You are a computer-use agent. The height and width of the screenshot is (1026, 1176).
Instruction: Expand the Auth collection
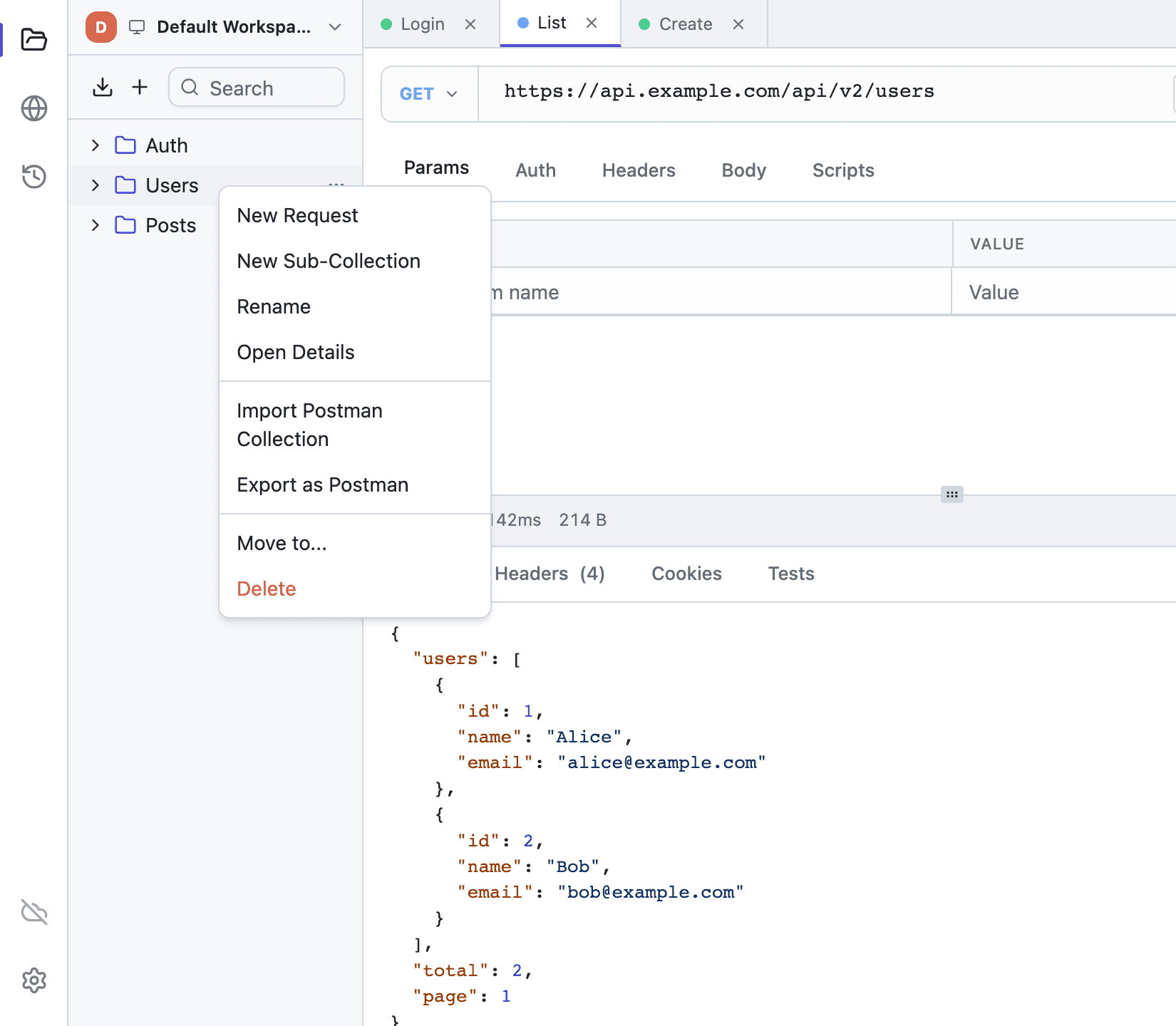(x=96, y=145)
